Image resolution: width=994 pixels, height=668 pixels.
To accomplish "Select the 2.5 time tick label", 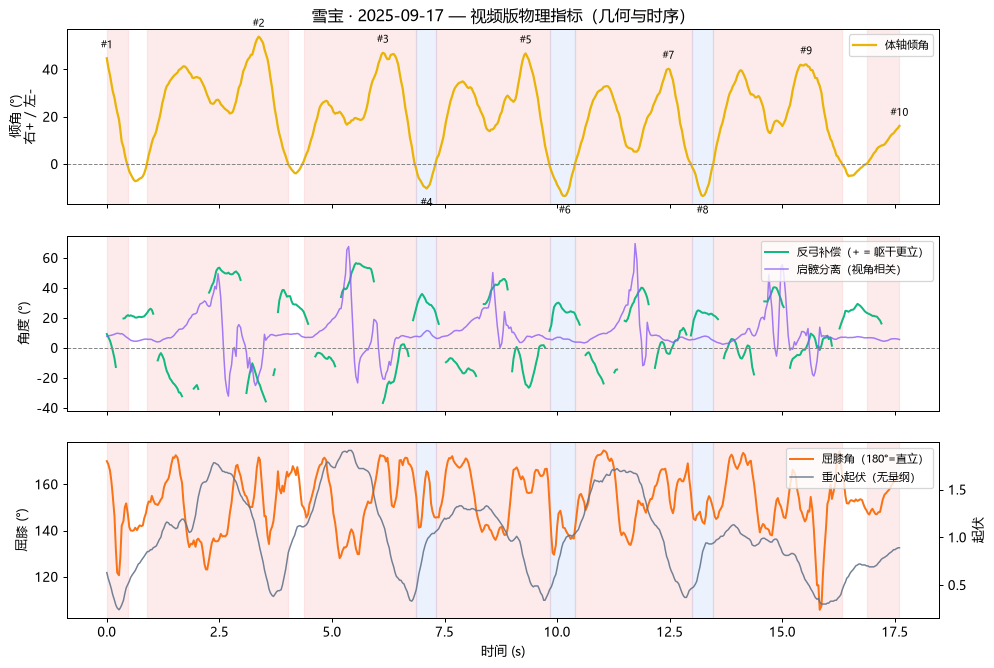I will tap(219, 632).
